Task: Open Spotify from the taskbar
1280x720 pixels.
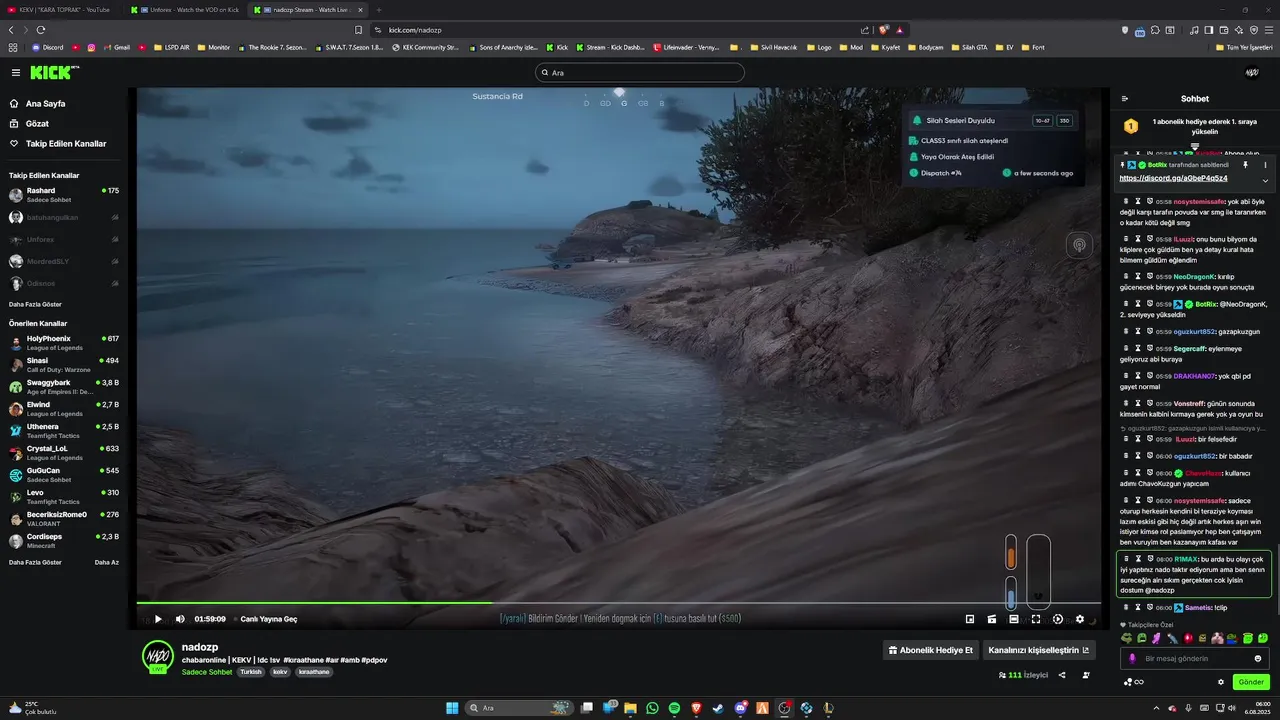Action: 675,708
